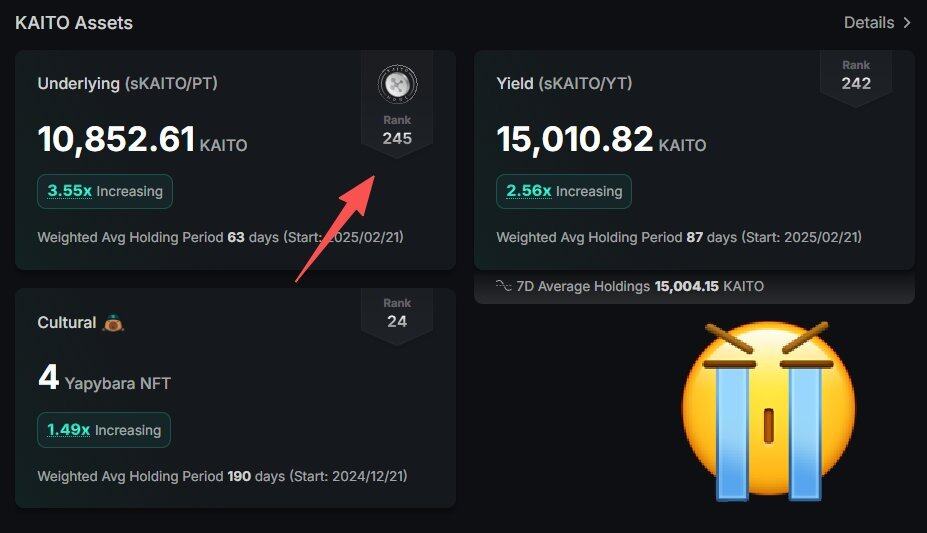927x533 pixels.
Task: Click the Yapybara emoji icon beside Cultural
Action: [114, 323]
